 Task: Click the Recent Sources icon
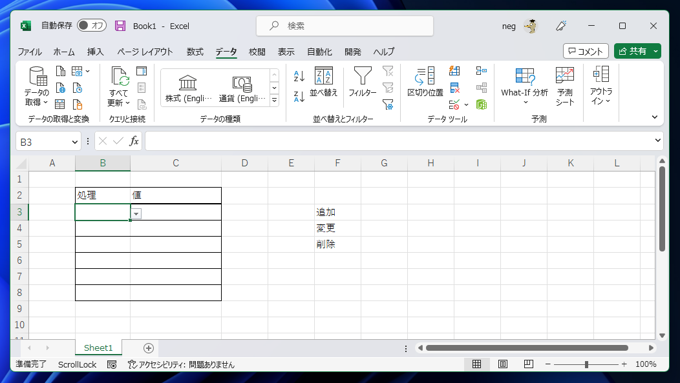coord(77,88)
